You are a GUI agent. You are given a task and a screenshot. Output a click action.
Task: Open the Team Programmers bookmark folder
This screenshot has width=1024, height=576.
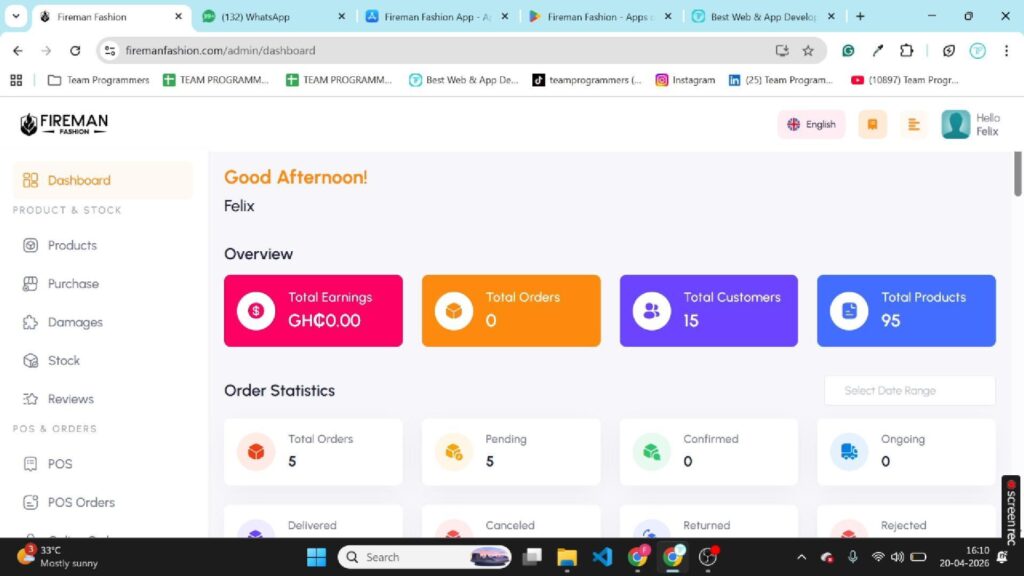(99, 80)
